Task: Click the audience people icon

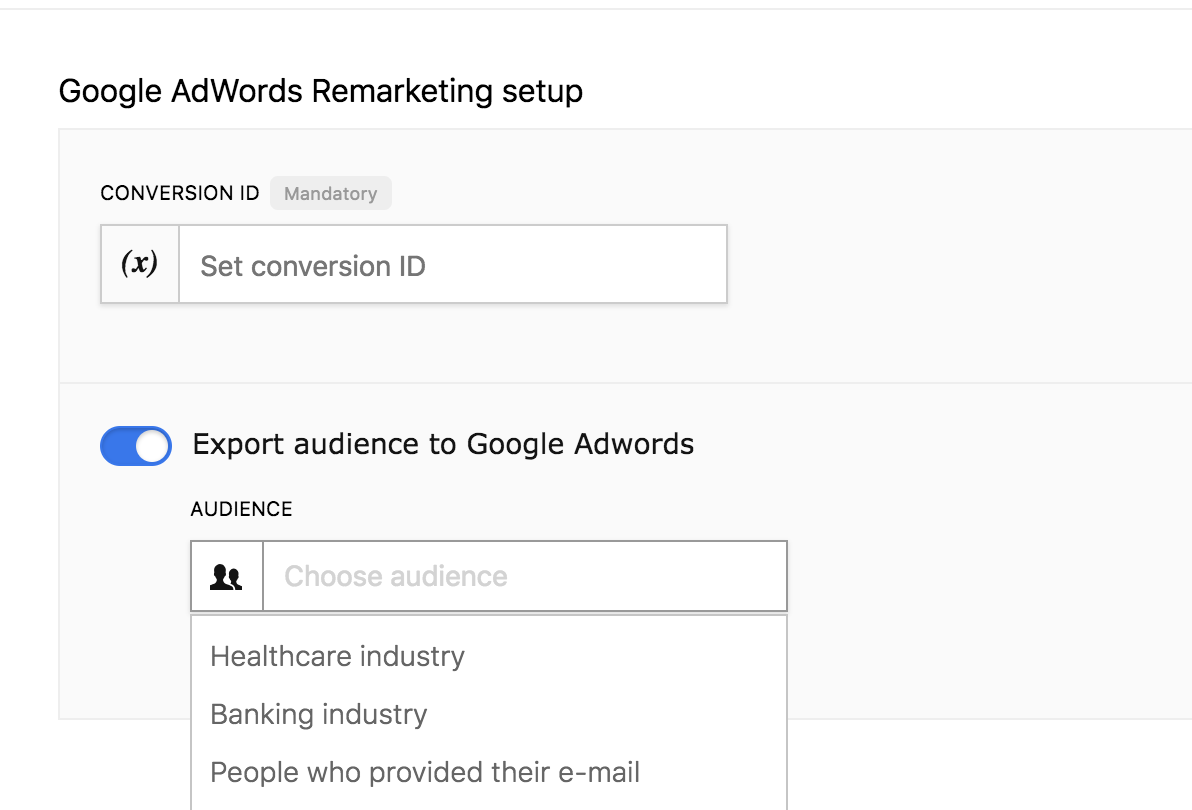Action: click(227, 576)
